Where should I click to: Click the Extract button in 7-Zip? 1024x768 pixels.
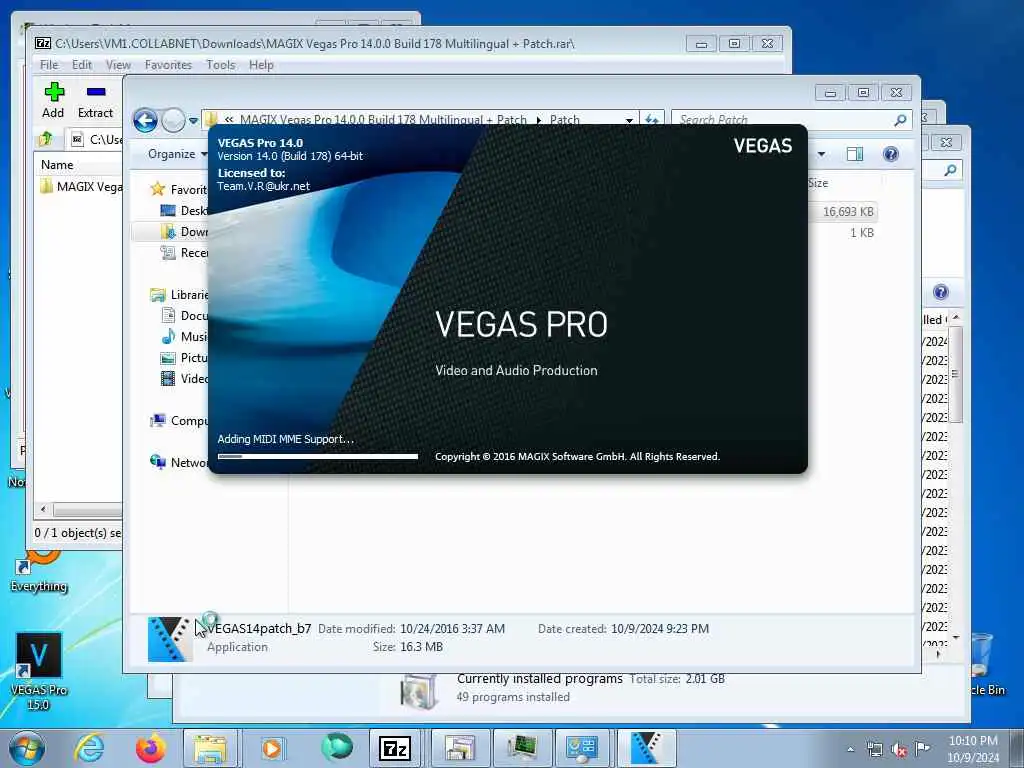pyautogui.click(x=95, y=100)
